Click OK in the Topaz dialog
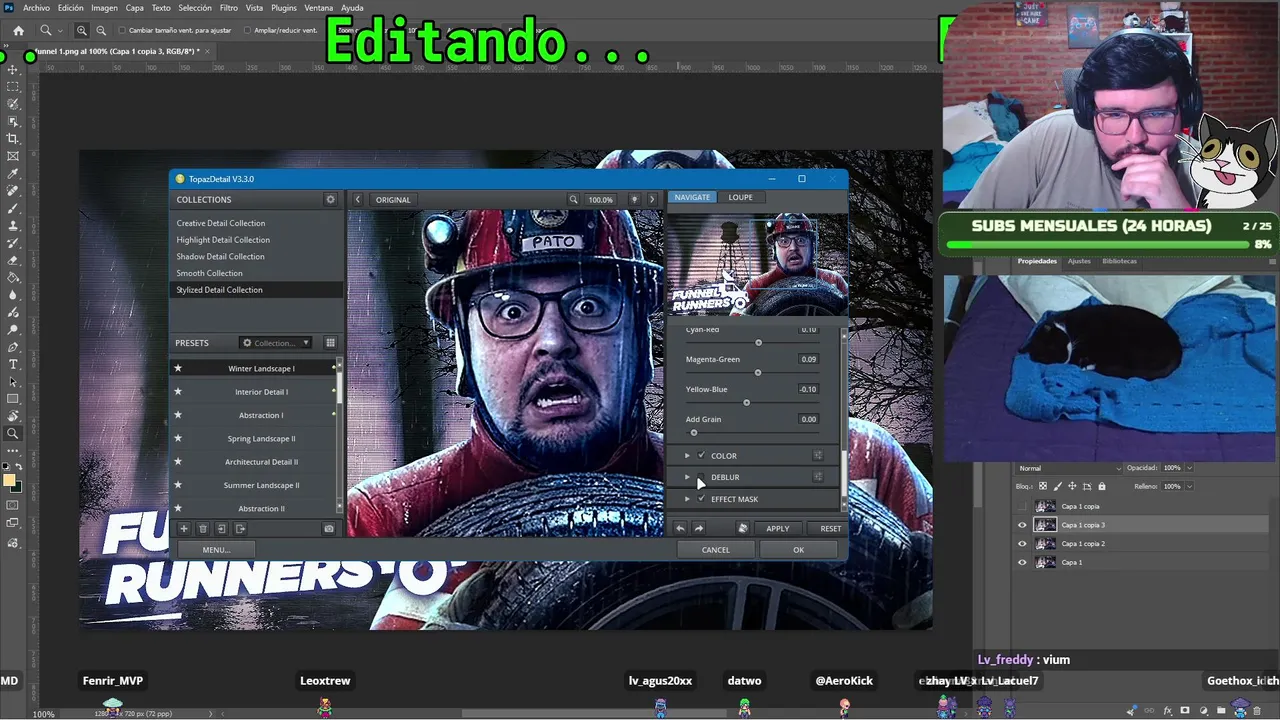 click(x=798, y=549)
